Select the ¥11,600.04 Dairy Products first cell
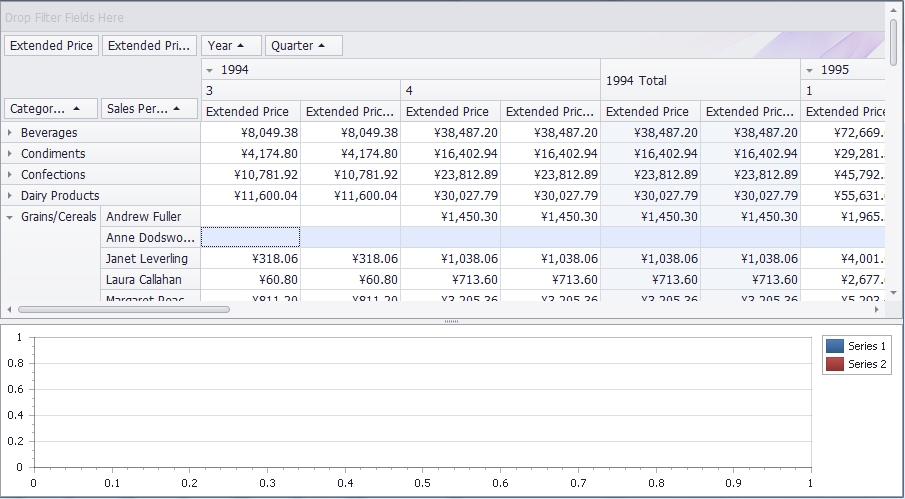The width and height of the screenshot is (905, 499). 250,196
